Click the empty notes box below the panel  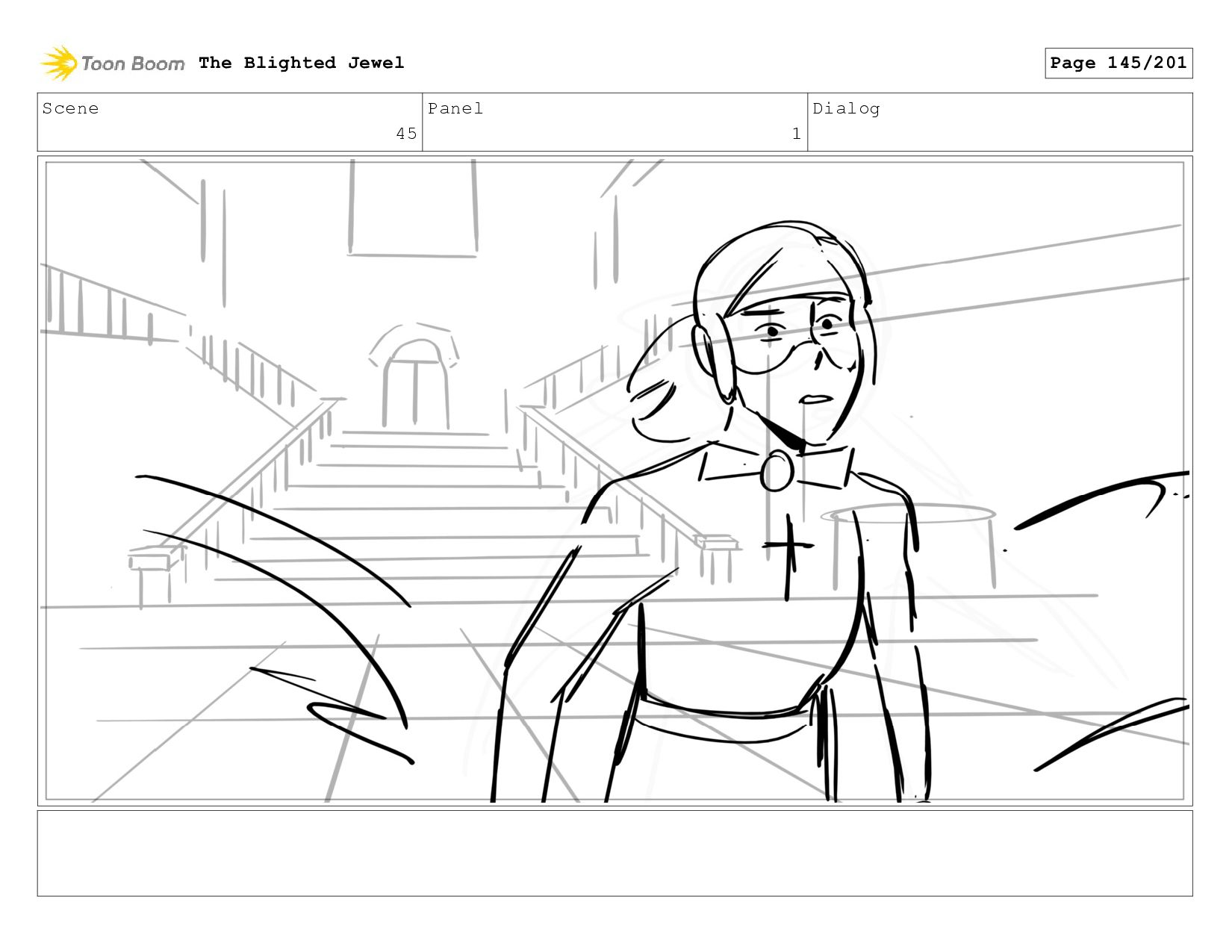615,853
